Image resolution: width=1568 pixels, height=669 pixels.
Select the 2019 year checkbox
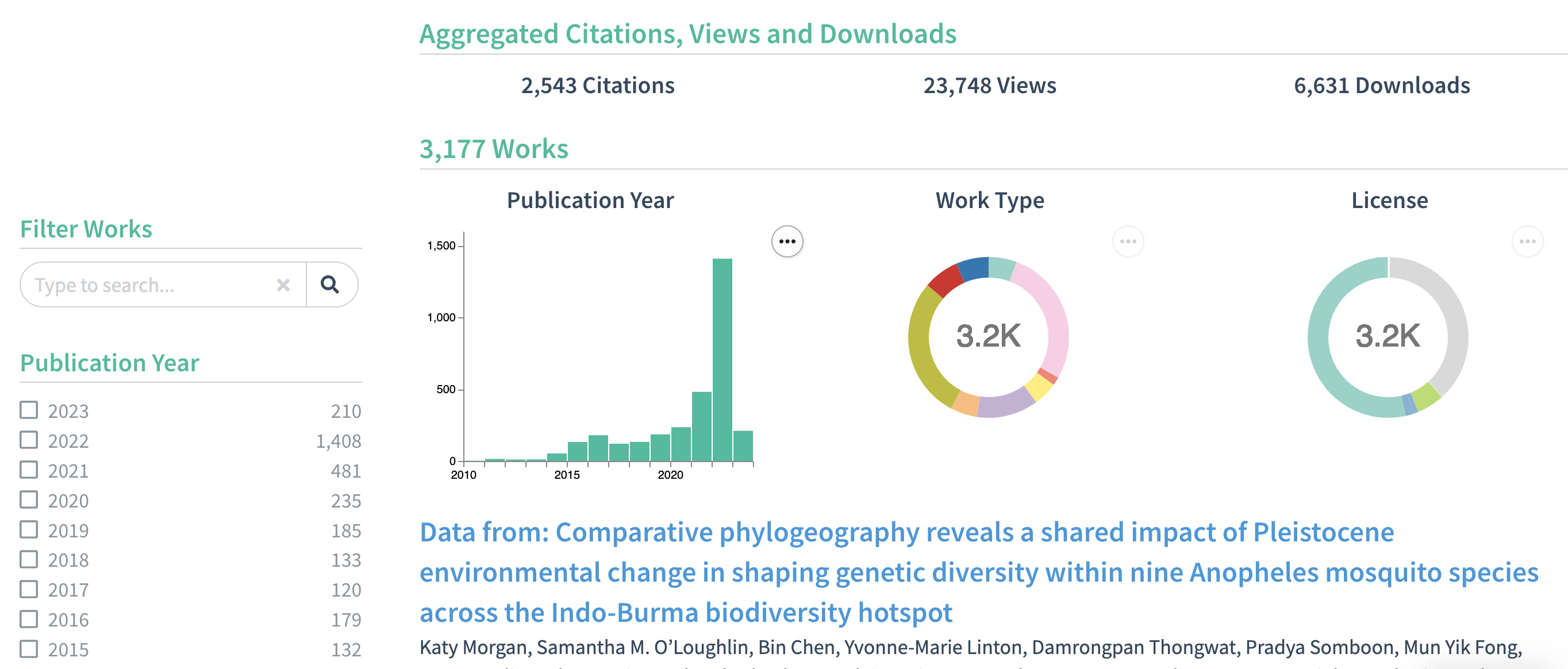pos(29,529)
